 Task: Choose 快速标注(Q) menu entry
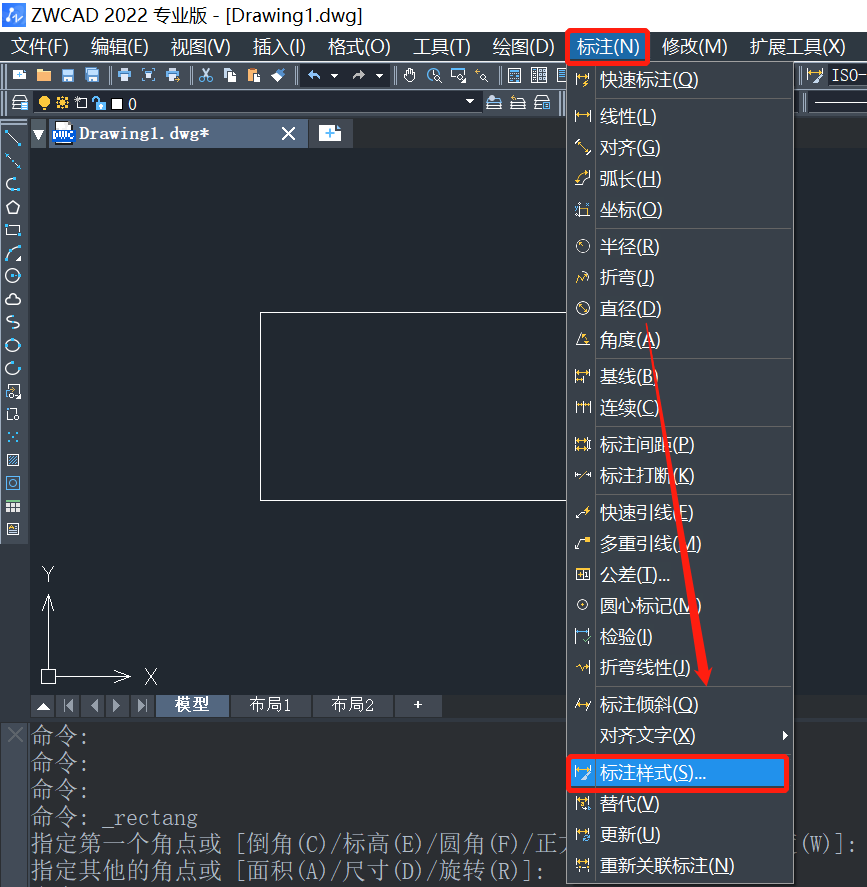pos(679,80)
